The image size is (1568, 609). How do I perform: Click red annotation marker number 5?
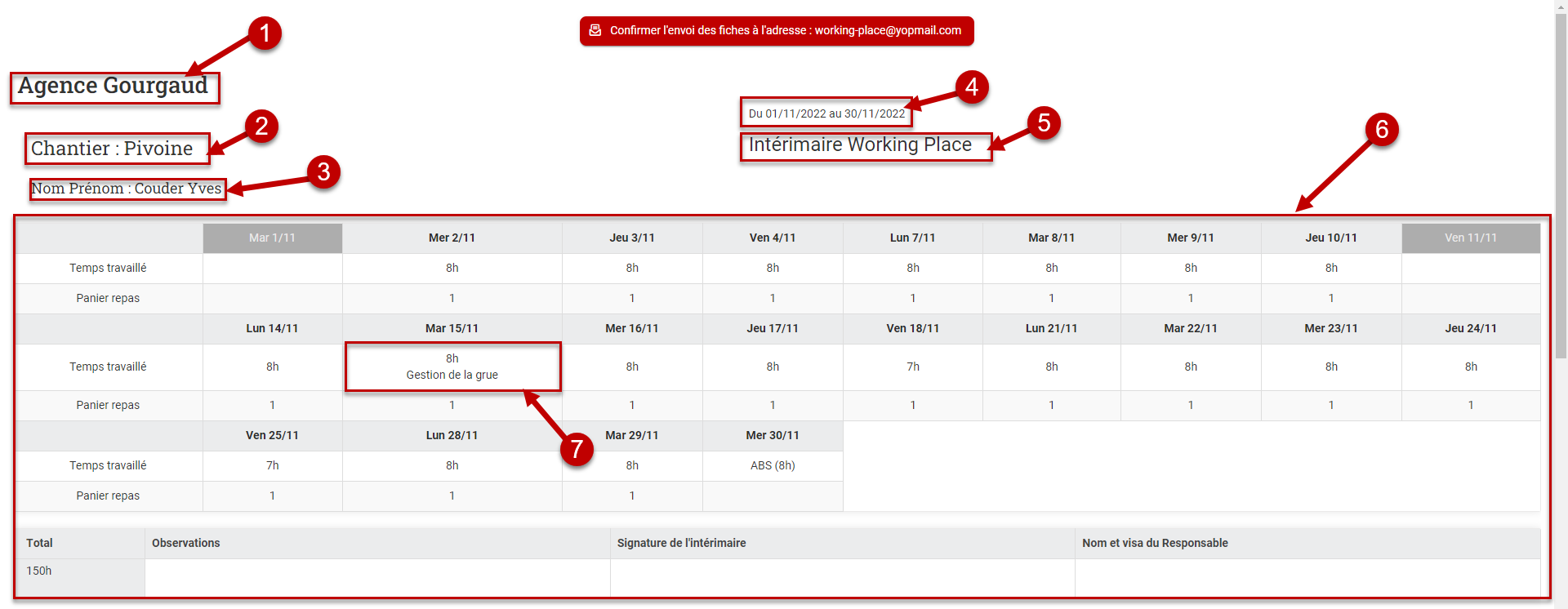pos(1043,123)
